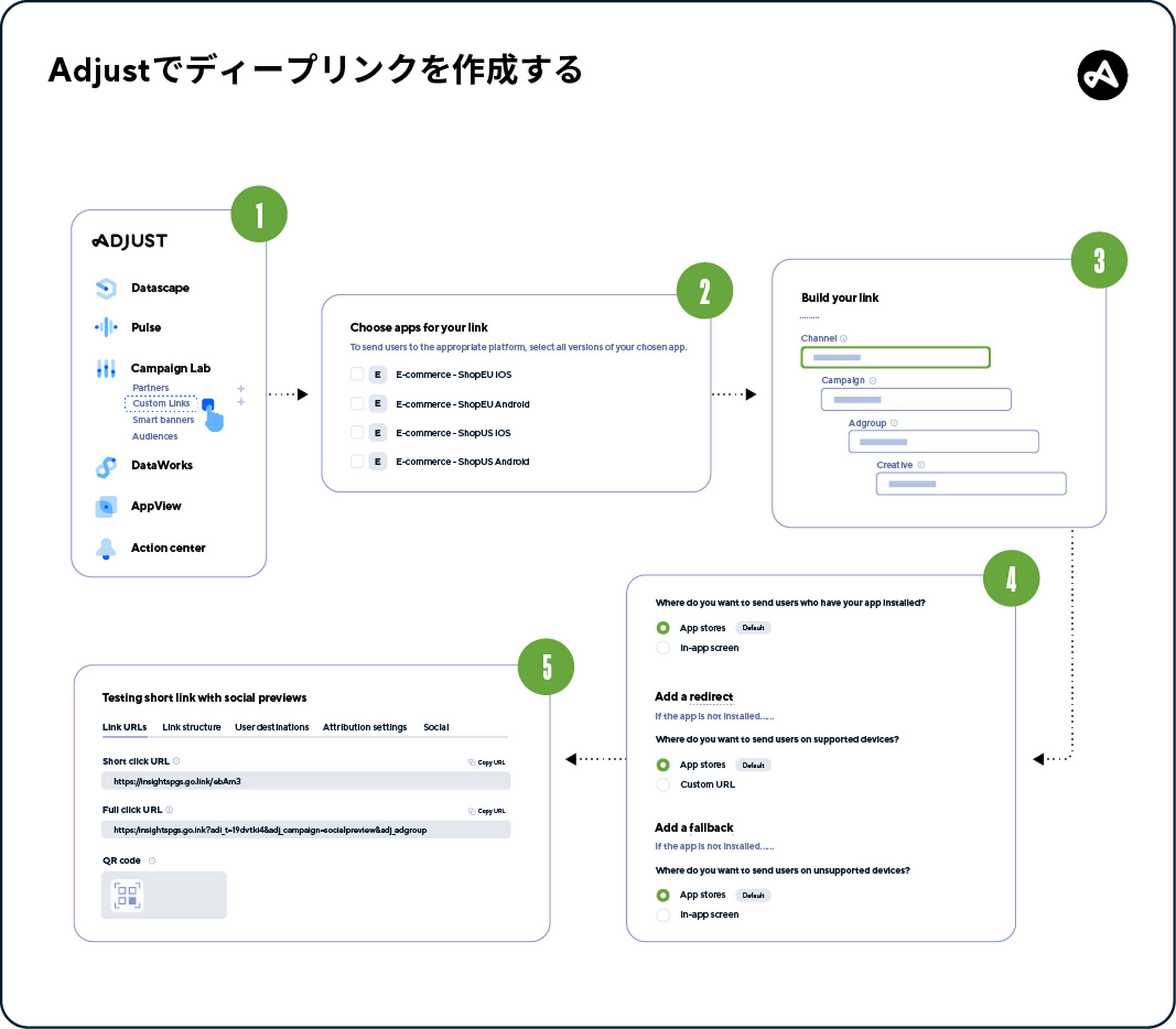Viewport: 1176px width, 1029px height.
Task: Open the Pulse waveform icon
Action: click(x=106, y=327)
